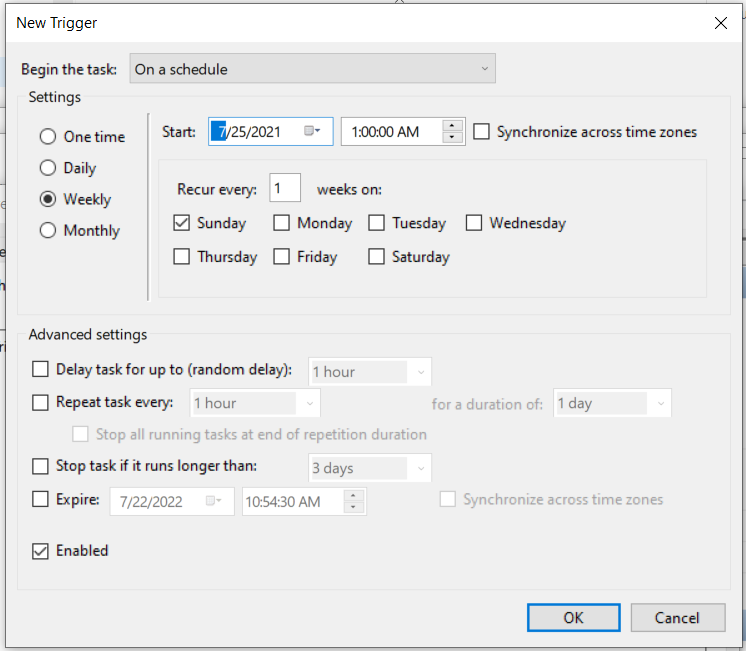Click the Cancel button

[677, 618]
